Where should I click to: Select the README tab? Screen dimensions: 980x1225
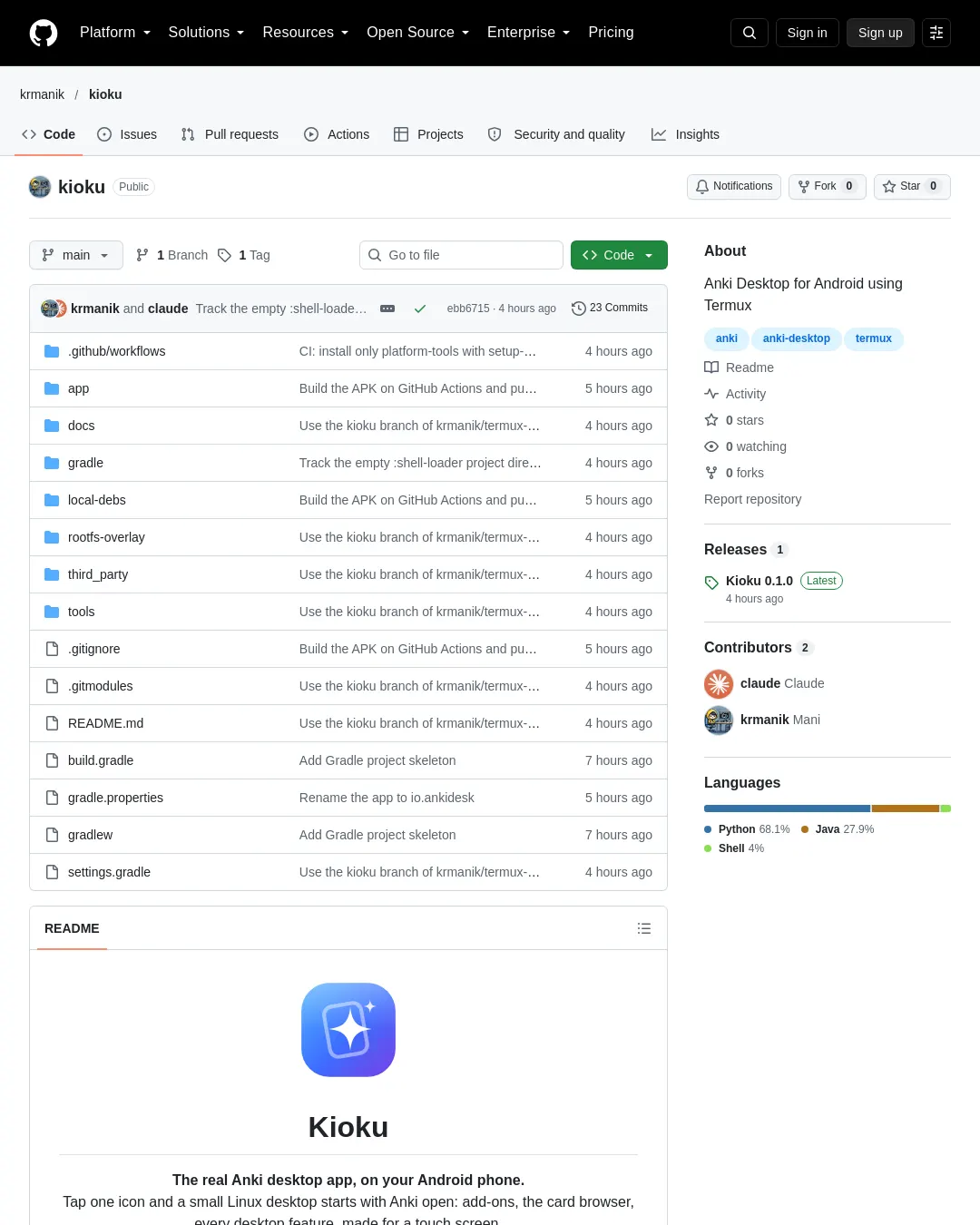[72, 928]
